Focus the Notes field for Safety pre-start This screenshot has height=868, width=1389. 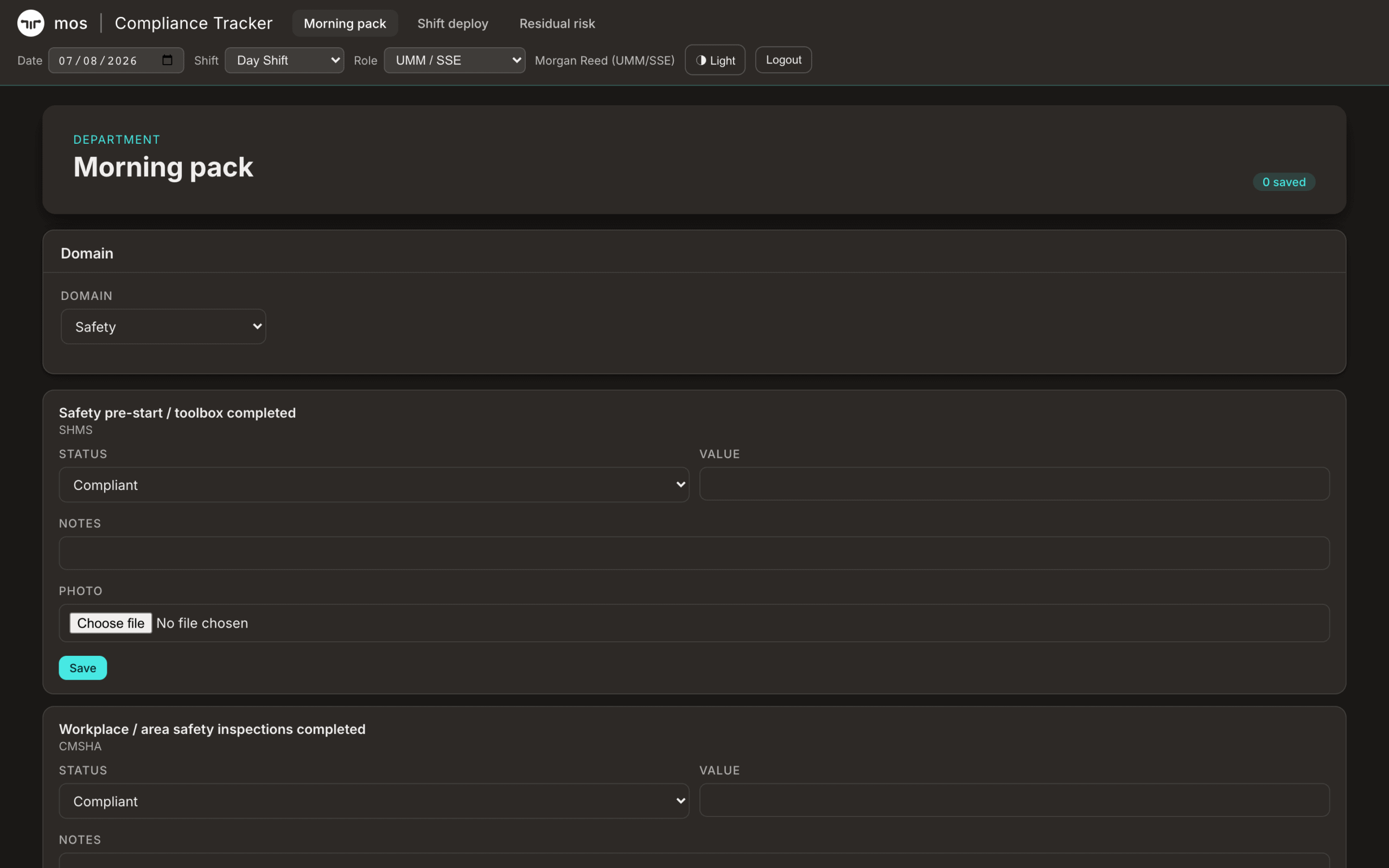694,553
